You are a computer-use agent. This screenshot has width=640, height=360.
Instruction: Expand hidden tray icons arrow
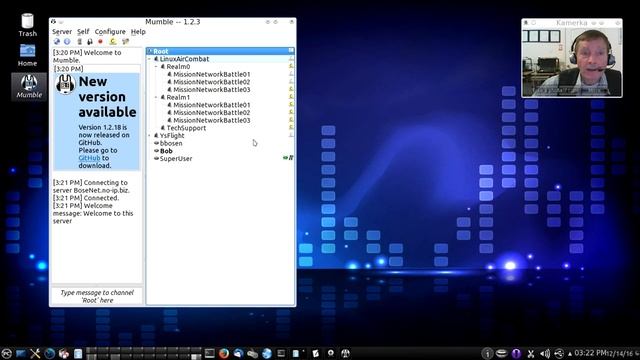click(570, 354)
